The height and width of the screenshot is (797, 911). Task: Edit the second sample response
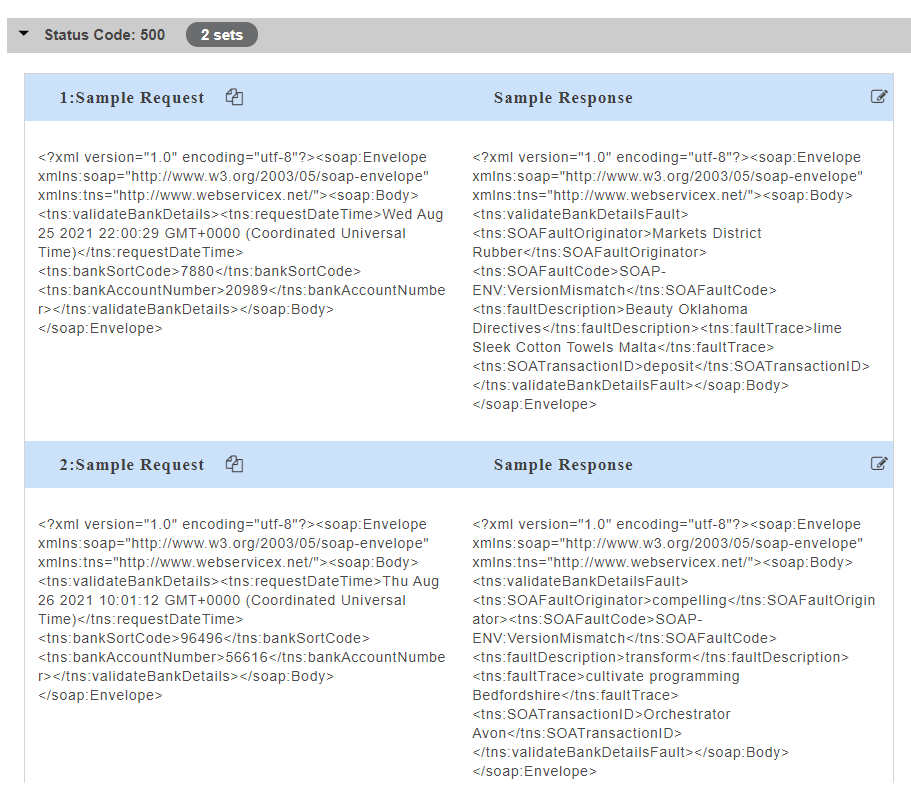tap(879, 464)
